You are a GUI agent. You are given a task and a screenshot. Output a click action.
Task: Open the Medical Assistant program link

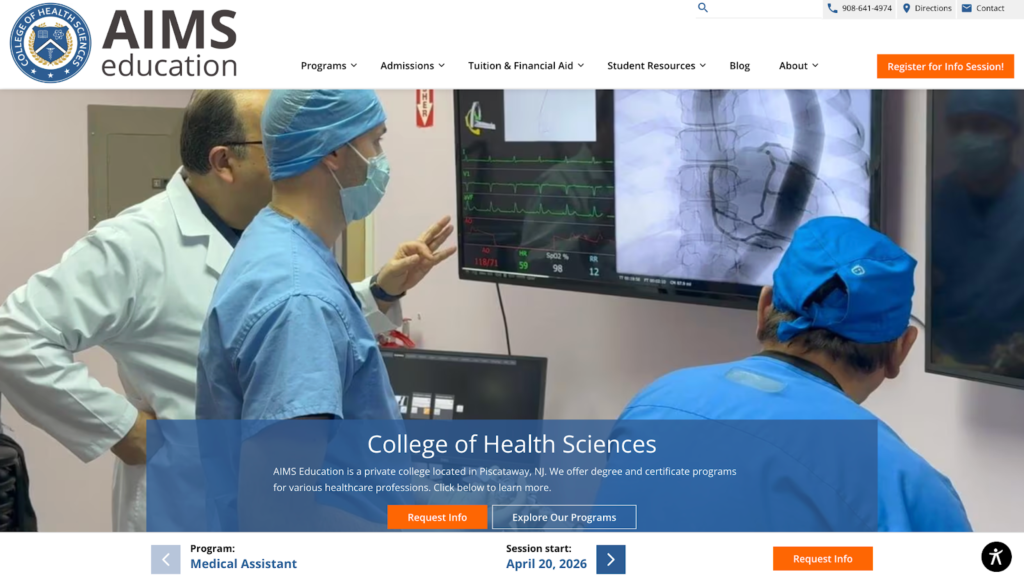[243, 564]
